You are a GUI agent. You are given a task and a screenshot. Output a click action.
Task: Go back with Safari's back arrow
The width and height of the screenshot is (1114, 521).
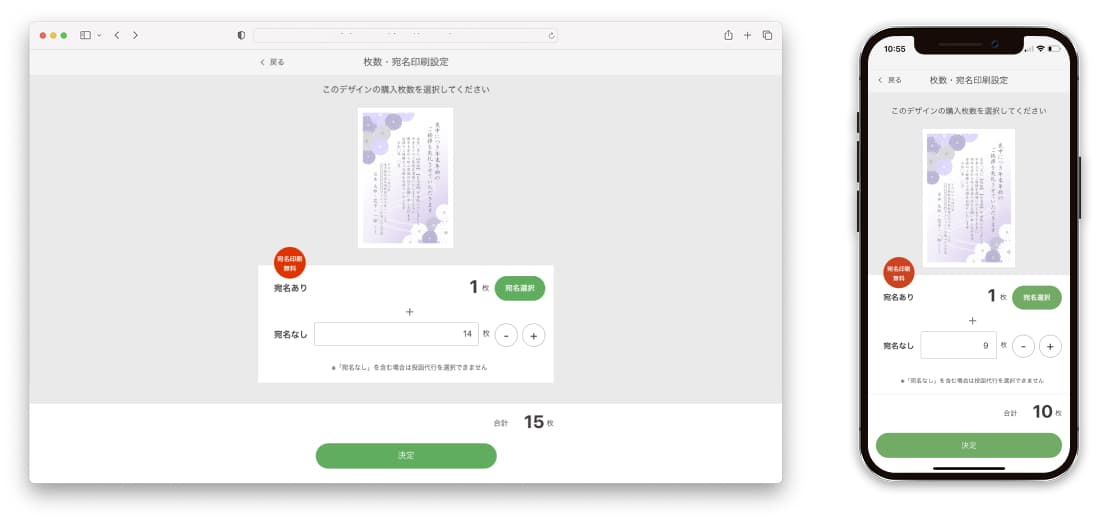(x=117, y=35)
